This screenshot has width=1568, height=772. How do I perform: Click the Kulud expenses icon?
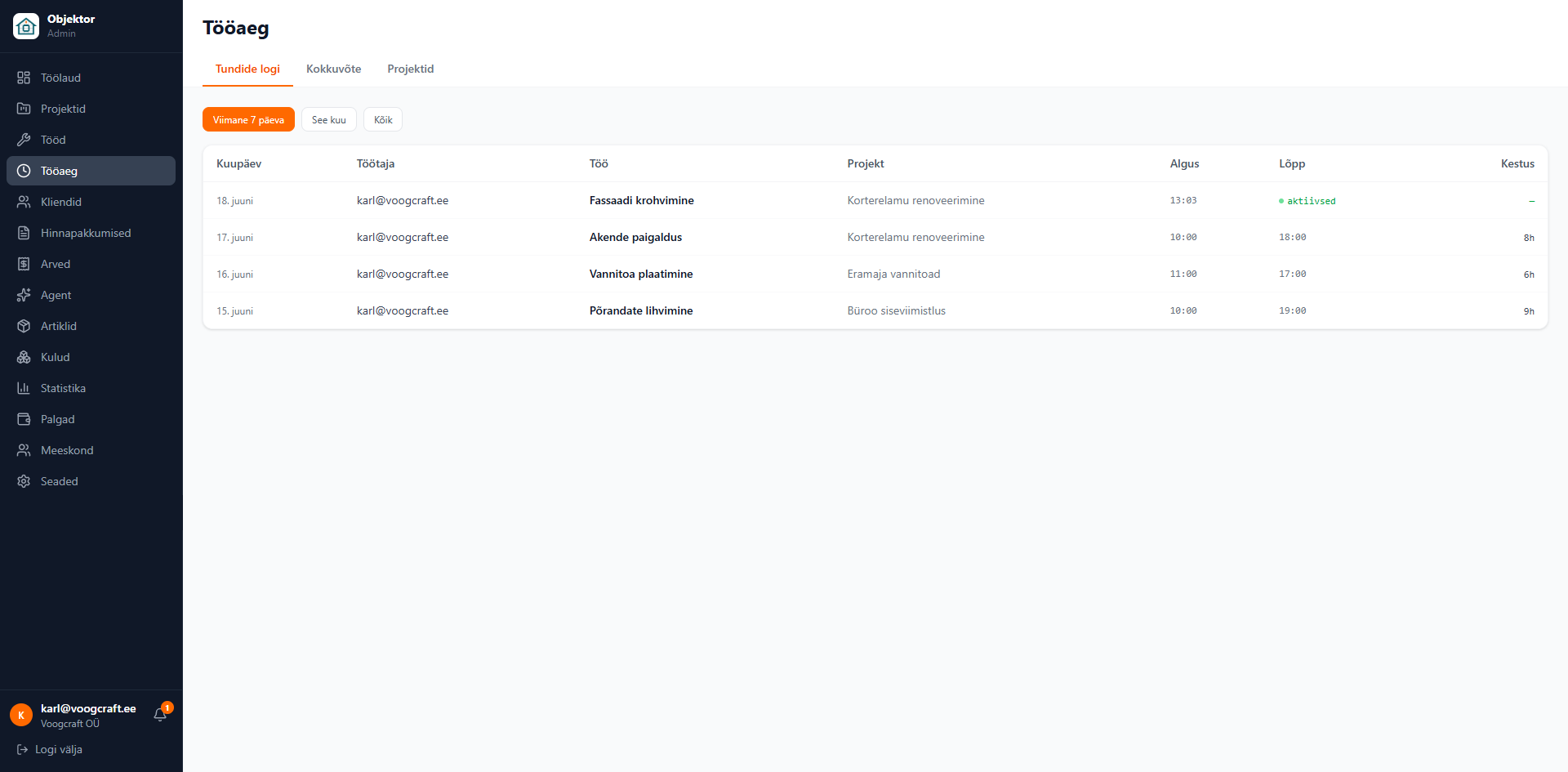pos(24,357)
